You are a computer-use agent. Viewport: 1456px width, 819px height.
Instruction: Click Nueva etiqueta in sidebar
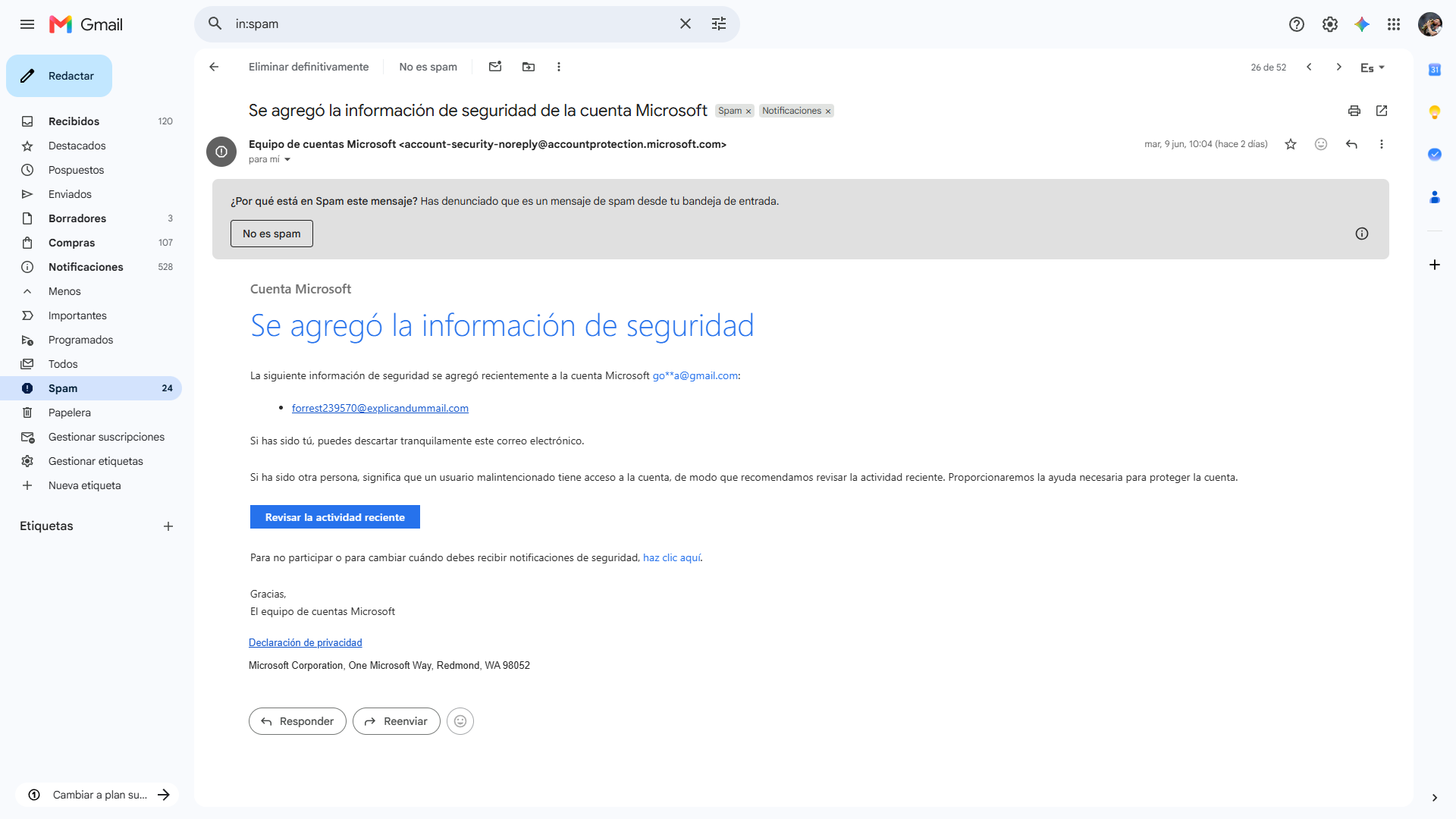[91, 485]
